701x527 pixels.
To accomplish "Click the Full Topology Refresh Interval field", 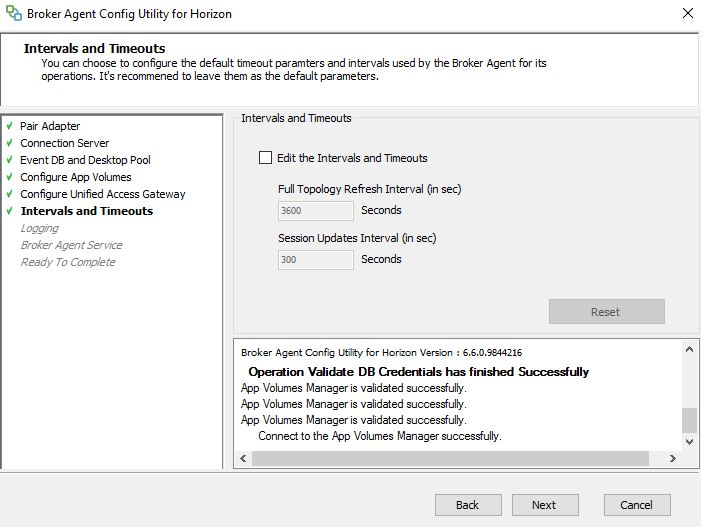I will 316,211.
